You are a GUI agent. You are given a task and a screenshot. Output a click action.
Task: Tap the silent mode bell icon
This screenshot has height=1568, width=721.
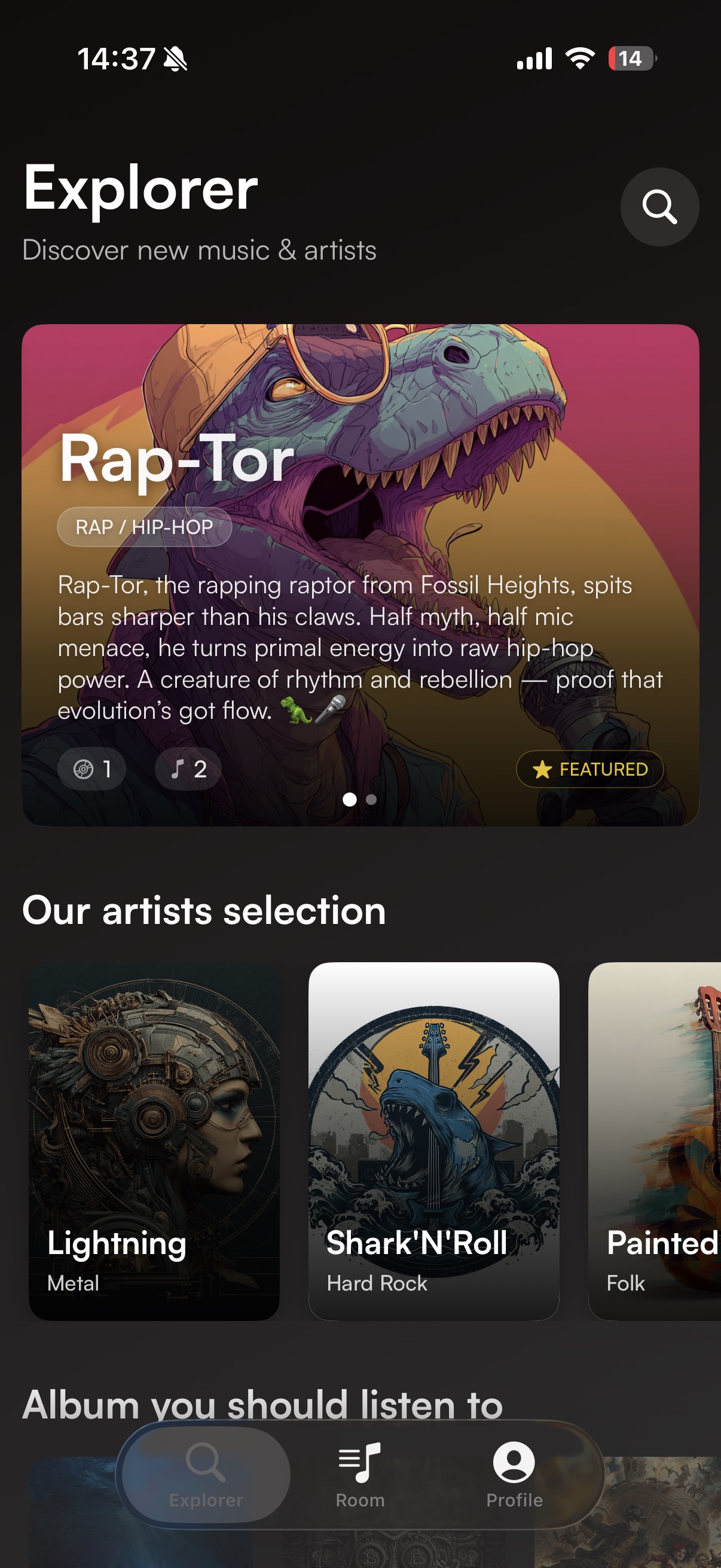[176, 59]
